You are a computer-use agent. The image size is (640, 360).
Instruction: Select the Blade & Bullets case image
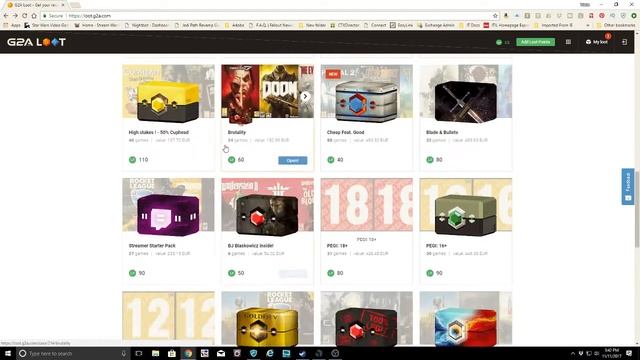click(466, 101)
